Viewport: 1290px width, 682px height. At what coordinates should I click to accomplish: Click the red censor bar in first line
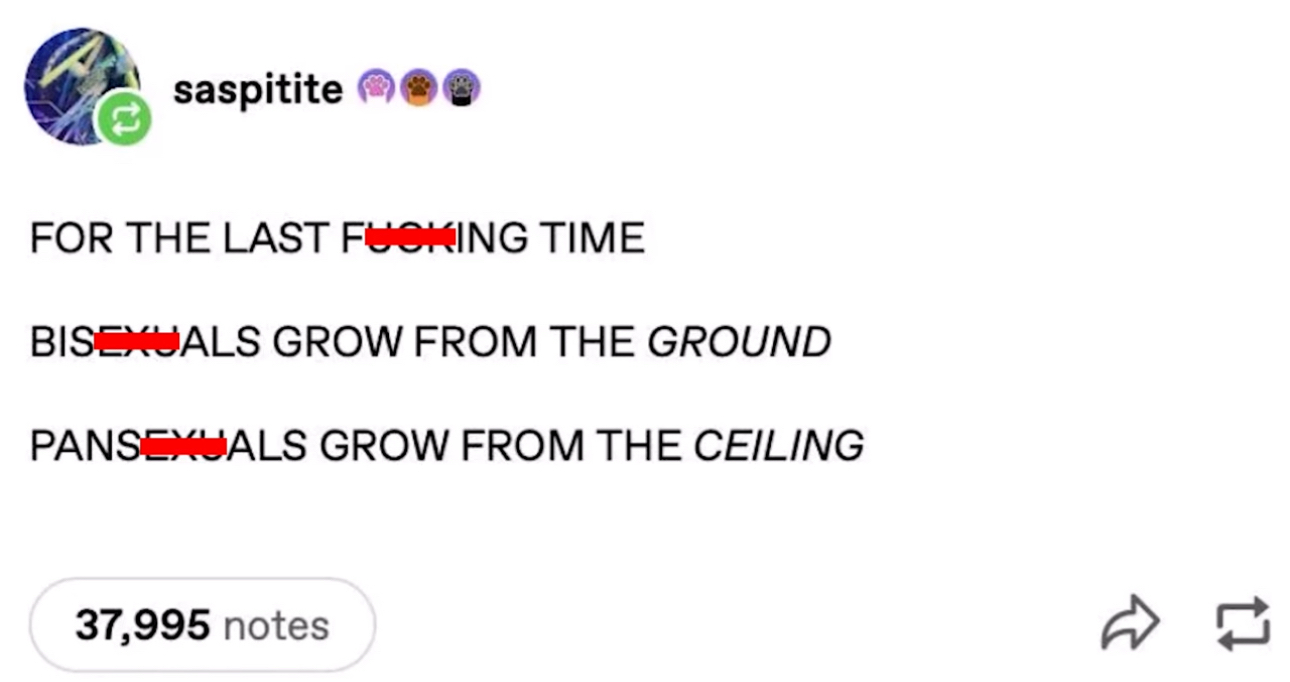click(x=410, y=238)
